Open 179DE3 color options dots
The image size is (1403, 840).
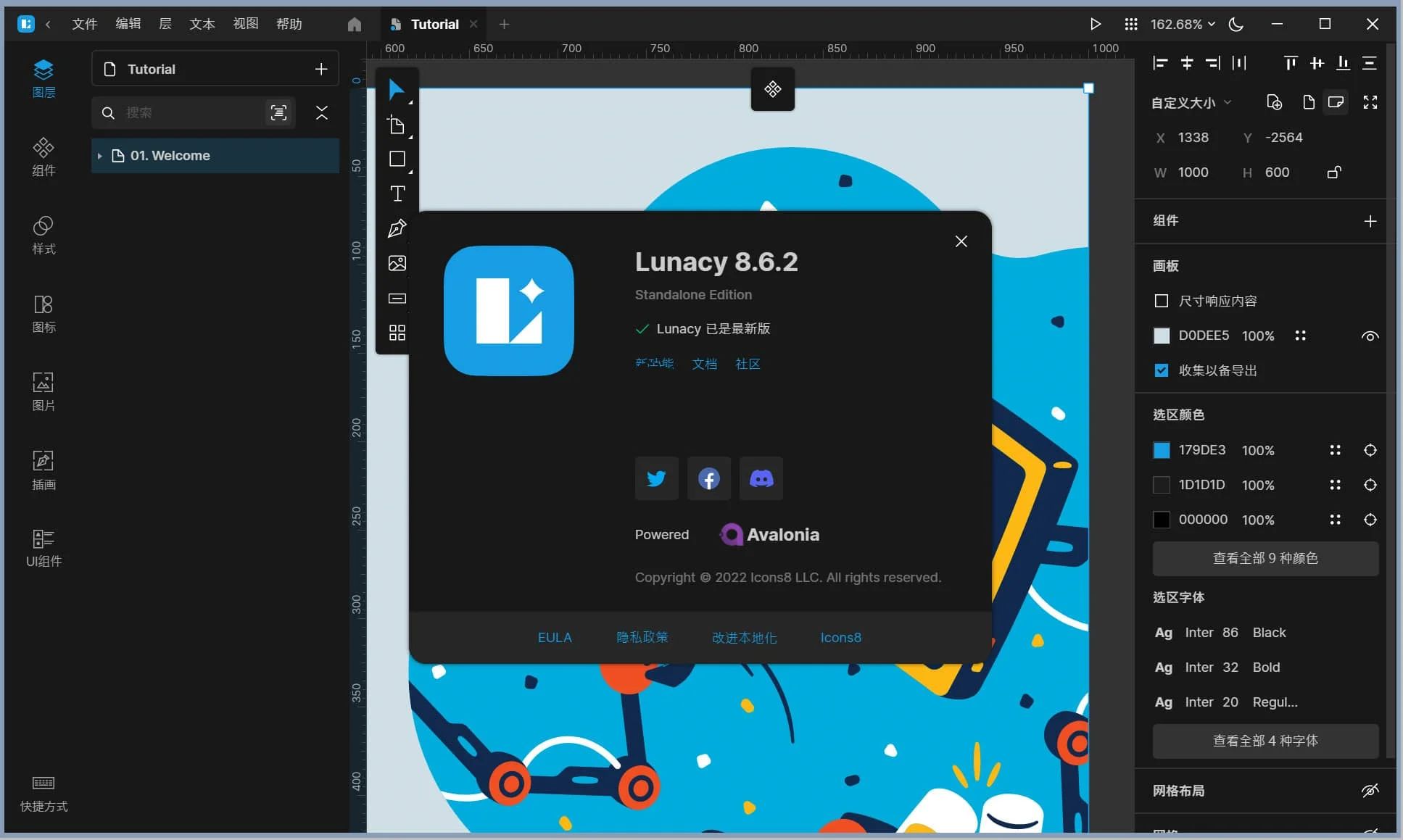[x=1335, y=450]
